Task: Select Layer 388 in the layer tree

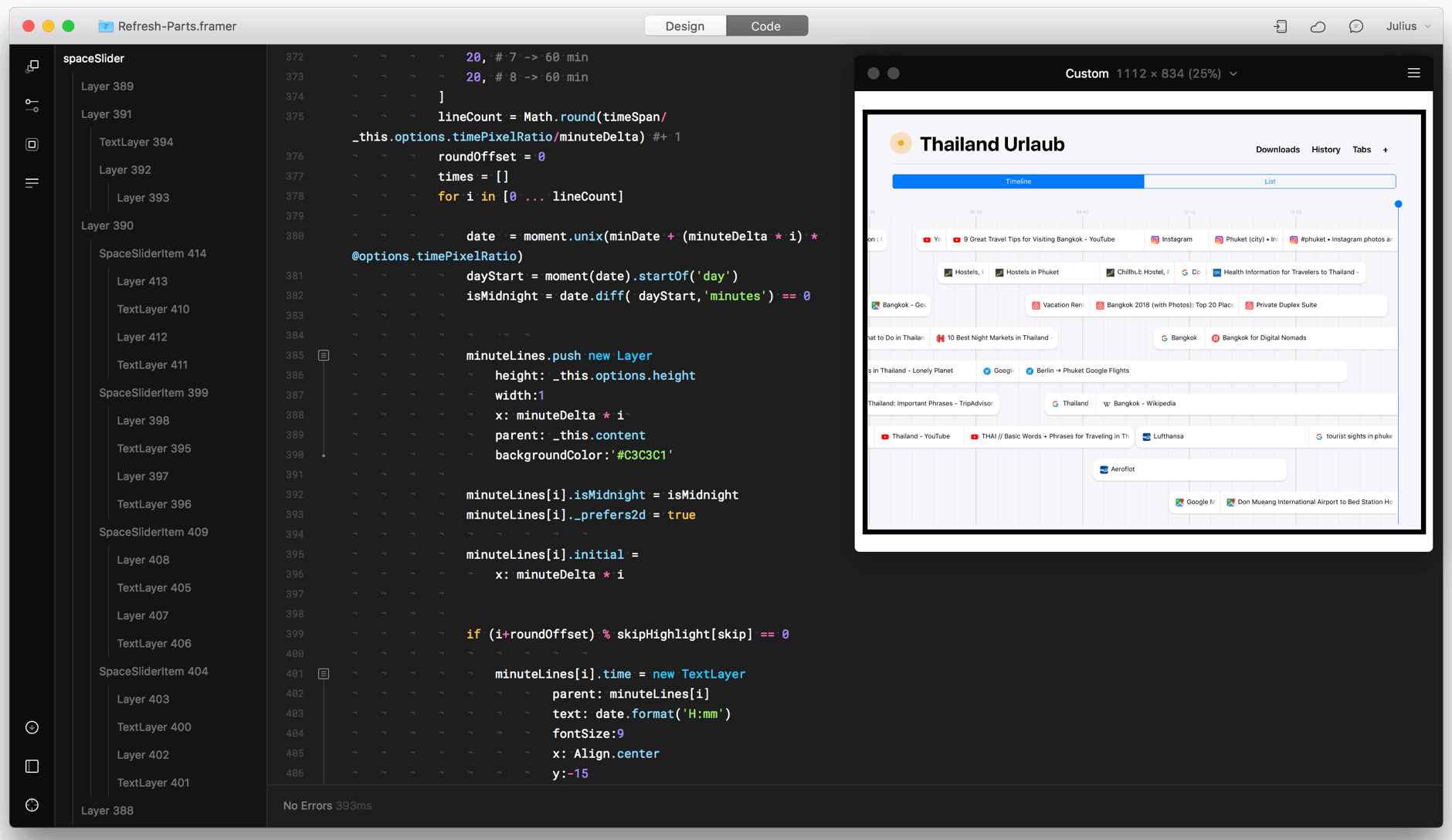Action: coord(107,810)
